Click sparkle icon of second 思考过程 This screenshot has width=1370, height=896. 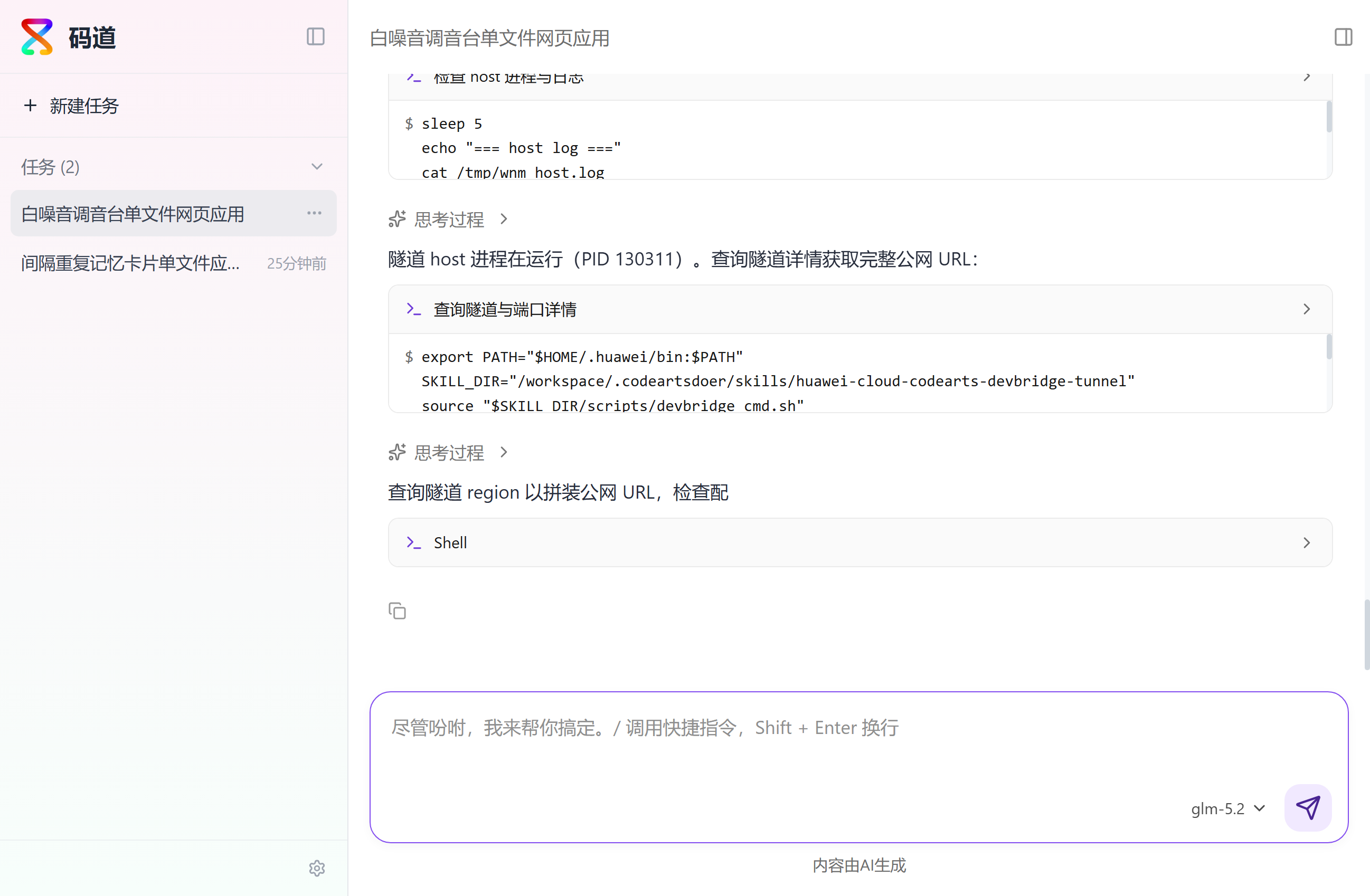click(397, 452)
